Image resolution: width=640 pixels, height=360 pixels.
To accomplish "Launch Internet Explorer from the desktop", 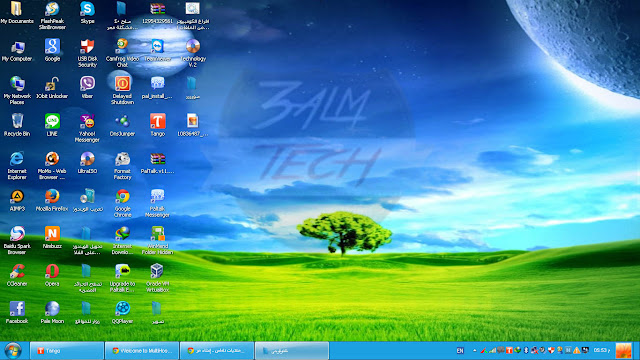I will (x=17, y=166).
